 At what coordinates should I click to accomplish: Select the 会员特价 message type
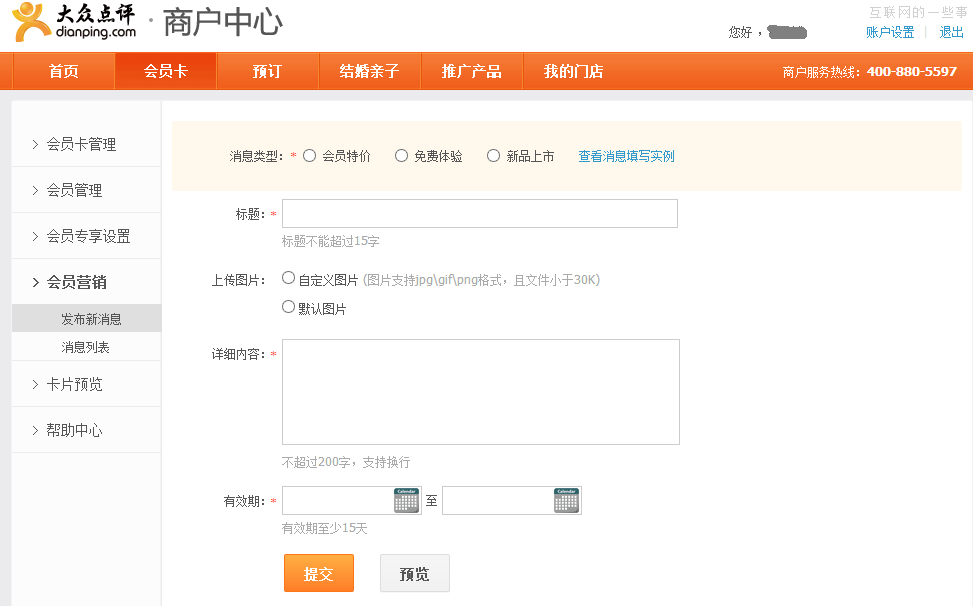coord(310,155)
